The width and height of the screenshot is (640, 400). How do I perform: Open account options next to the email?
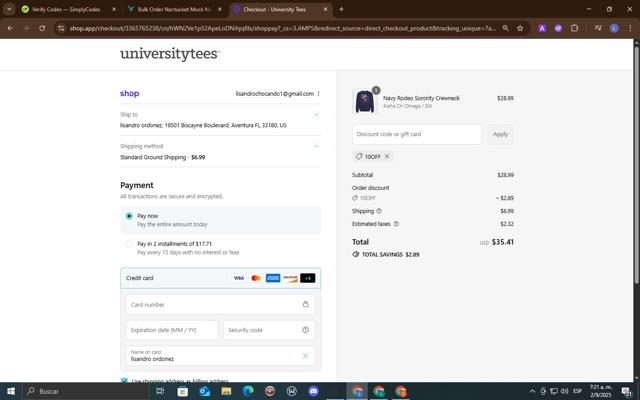(318, 93)
